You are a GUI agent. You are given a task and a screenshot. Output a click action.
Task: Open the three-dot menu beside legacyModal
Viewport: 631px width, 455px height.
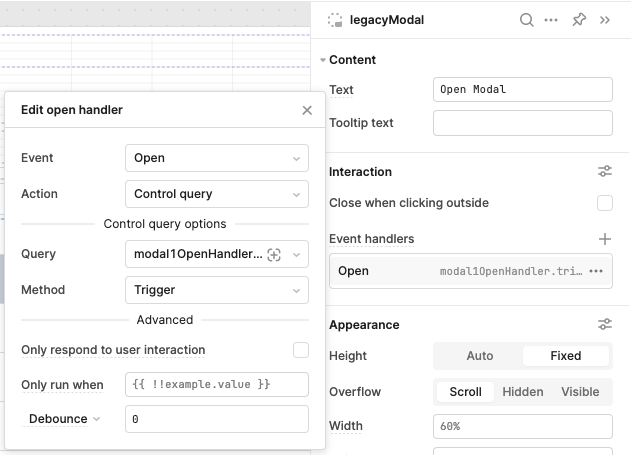[551, 20]
